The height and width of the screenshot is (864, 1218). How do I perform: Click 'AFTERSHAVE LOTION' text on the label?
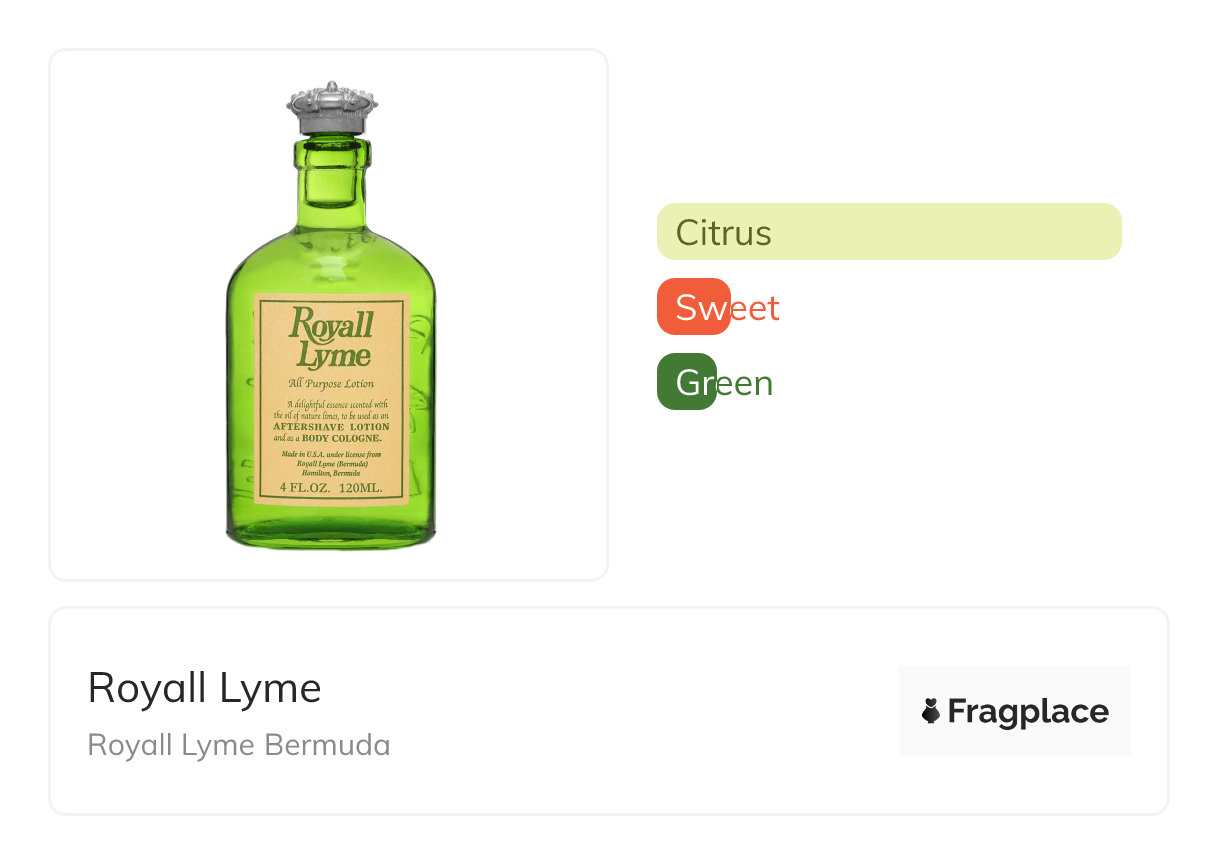(332, 426)
